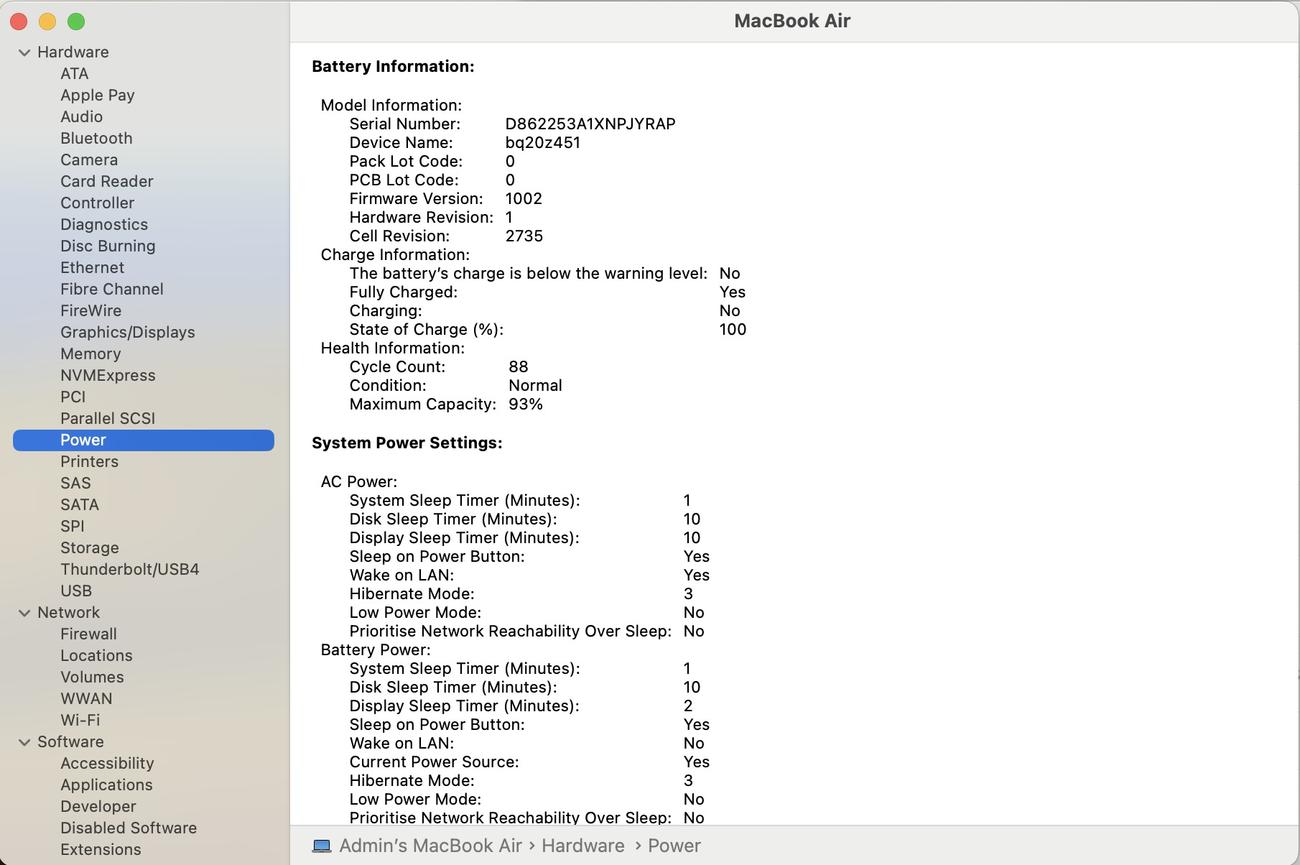Image resolution: width=1300 pixels, height=865 pixels.
Task: Click the yellow minimize window button
Action: [x=47, y=21]
